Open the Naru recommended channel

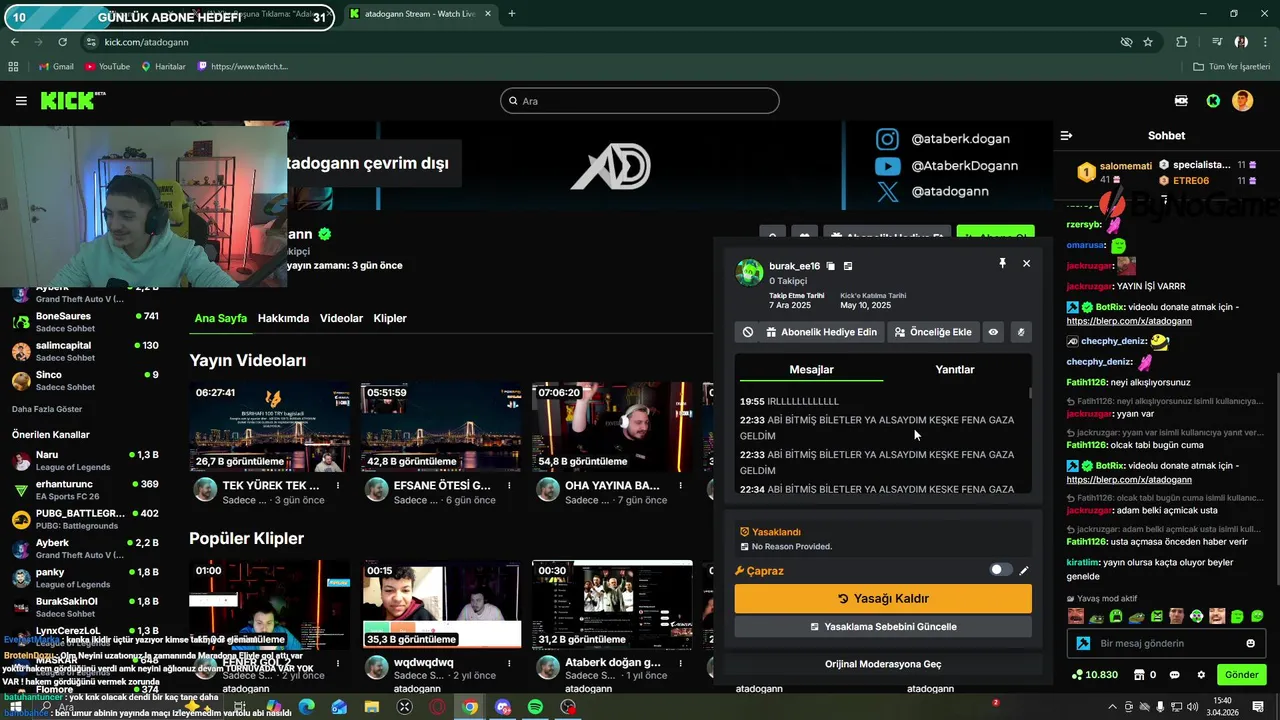pyautogui.click(x=85, y=461)
